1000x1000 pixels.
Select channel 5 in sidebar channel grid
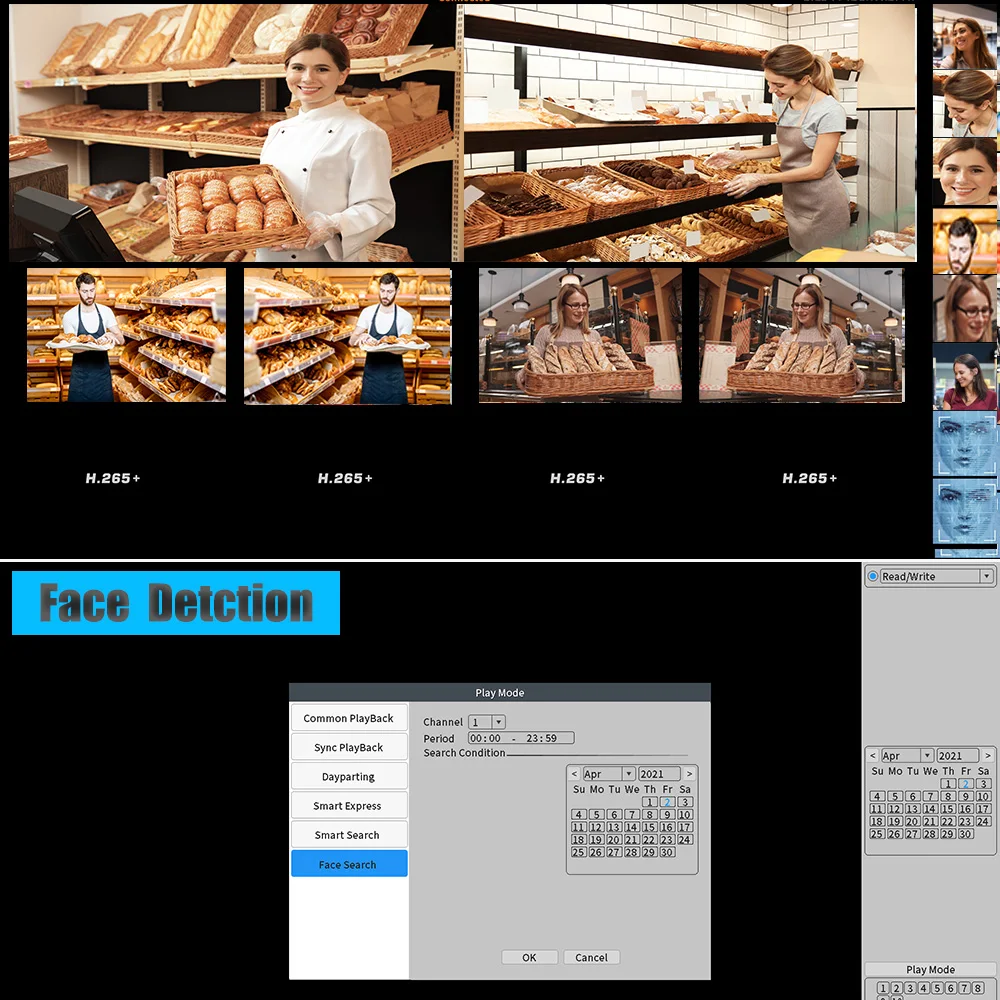(937, 988)
